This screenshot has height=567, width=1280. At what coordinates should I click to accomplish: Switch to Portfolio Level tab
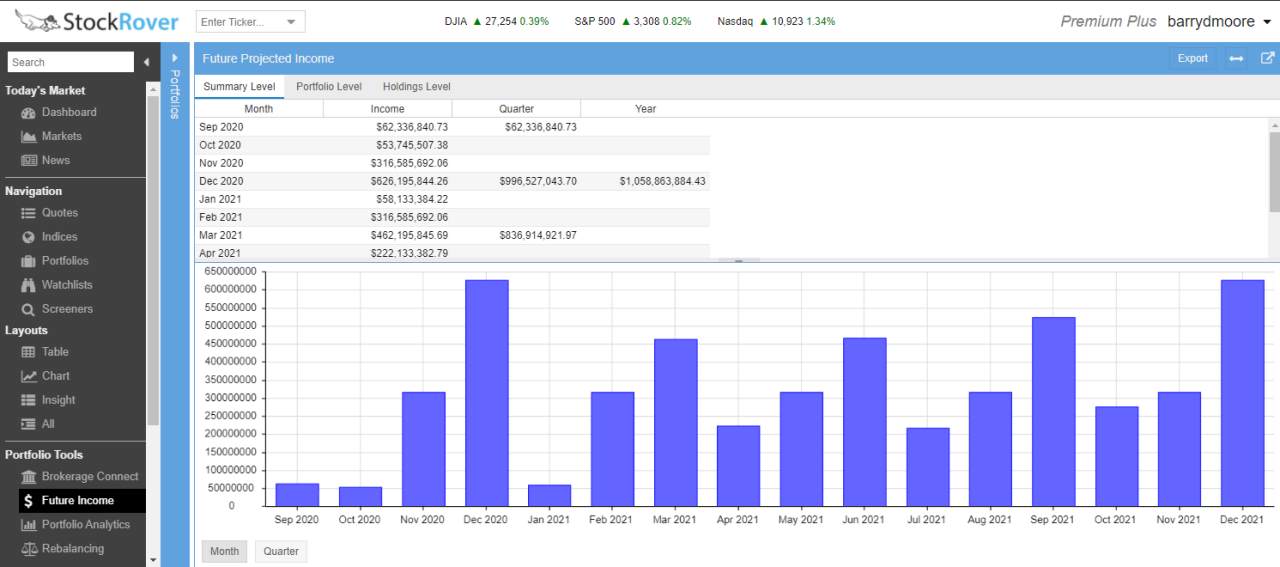(x=329, y=87)
